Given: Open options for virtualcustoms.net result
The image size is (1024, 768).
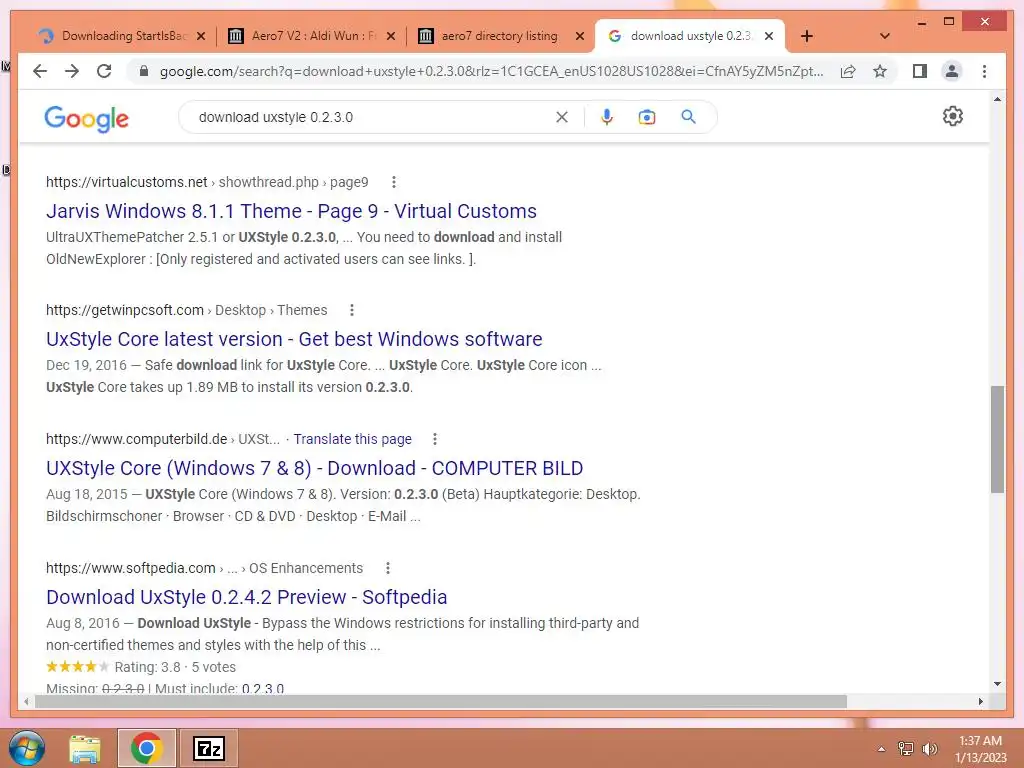Looking at the screenshot, I should (393, 182).
